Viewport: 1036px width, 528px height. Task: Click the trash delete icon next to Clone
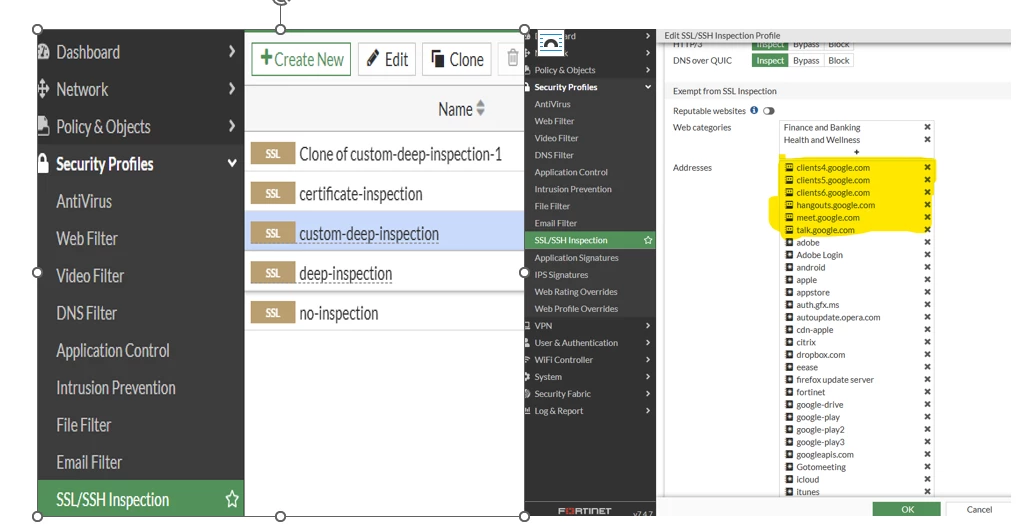513,58
